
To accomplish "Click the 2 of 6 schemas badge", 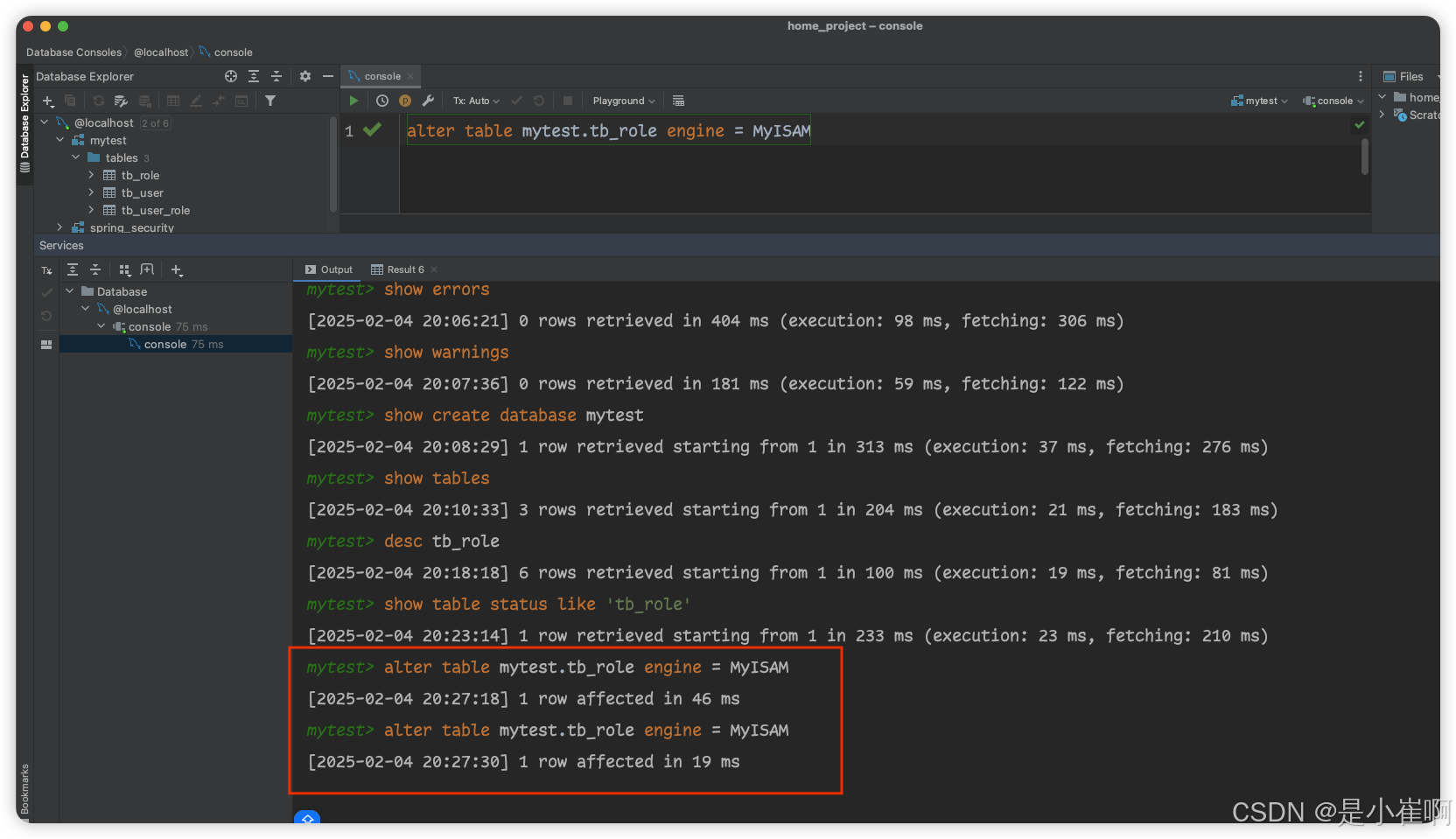I will tap(155, 123).
